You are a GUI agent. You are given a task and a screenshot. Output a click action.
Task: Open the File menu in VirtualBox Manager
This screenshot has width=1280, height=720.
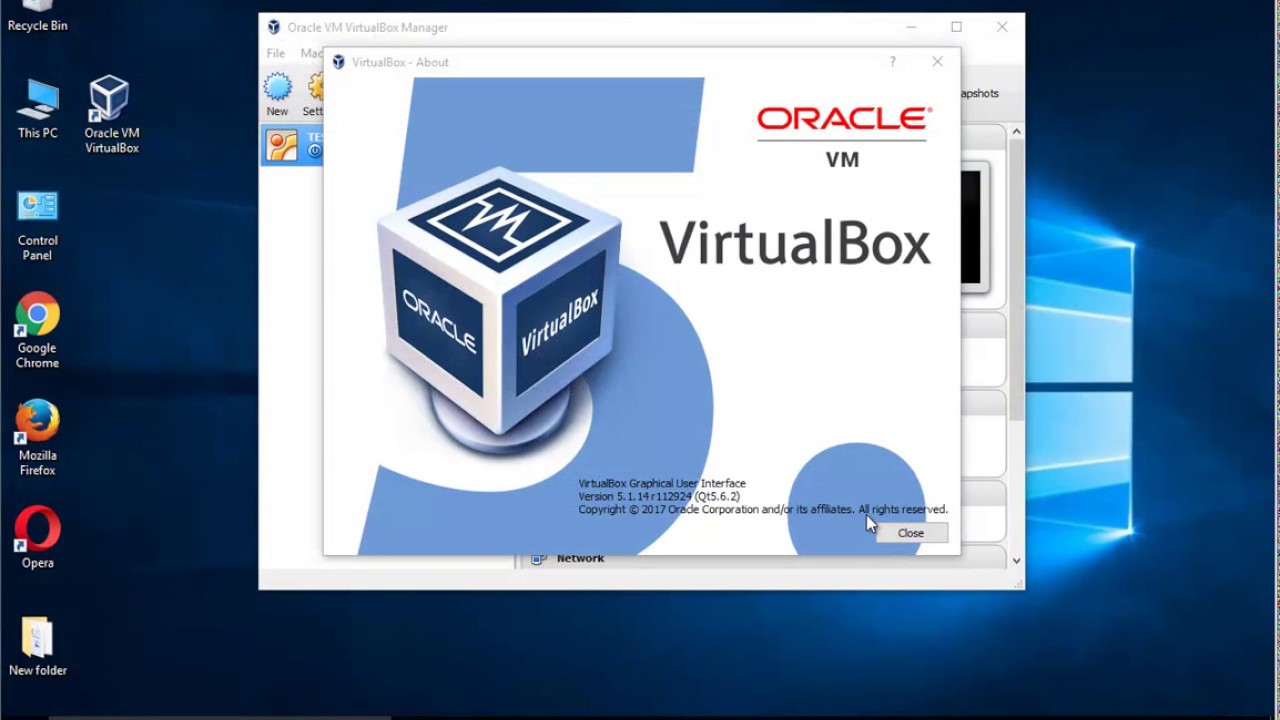point(275,53)
